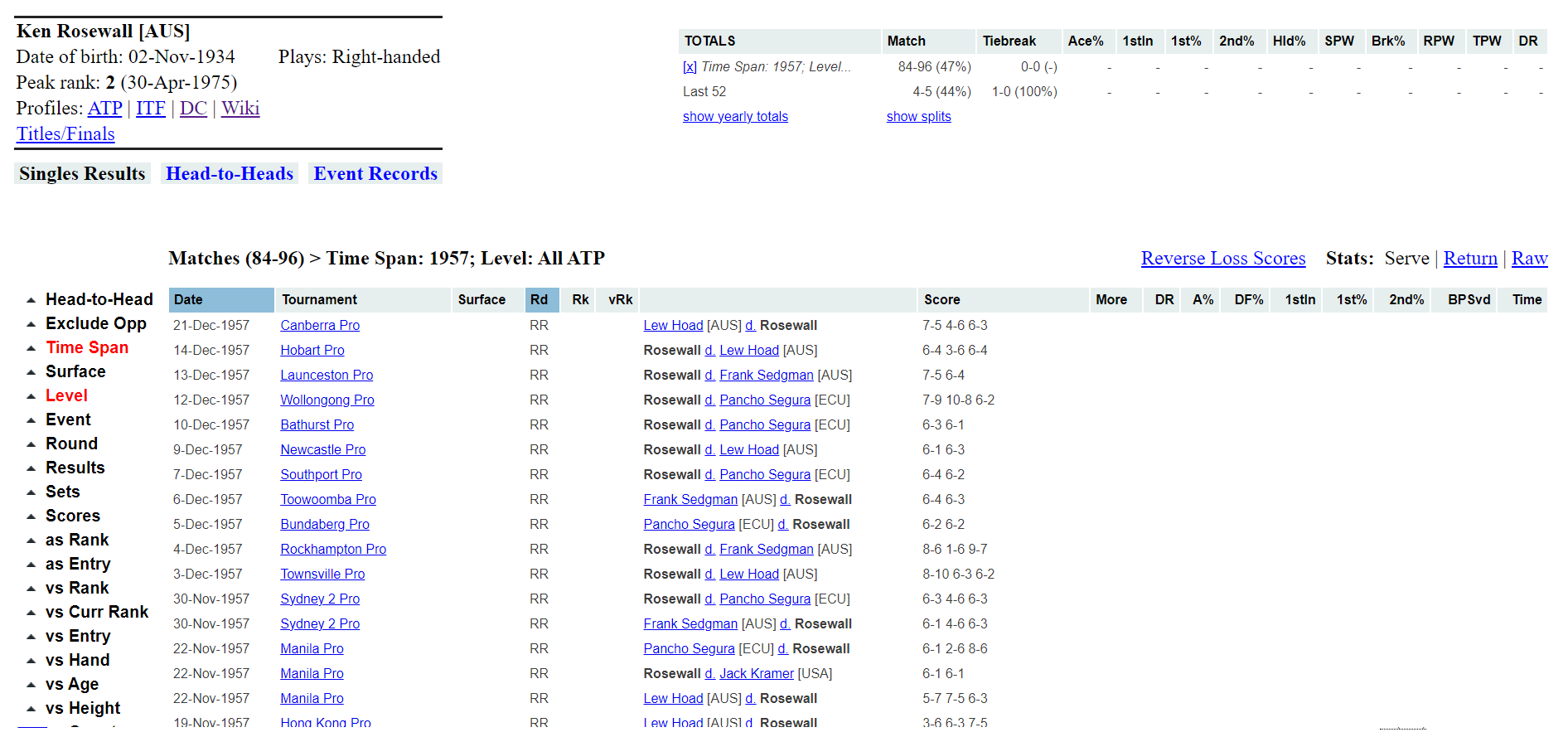1568x737 pixels.
Task: Expand the vs Rank filter arrow
Action: [31, 589]
